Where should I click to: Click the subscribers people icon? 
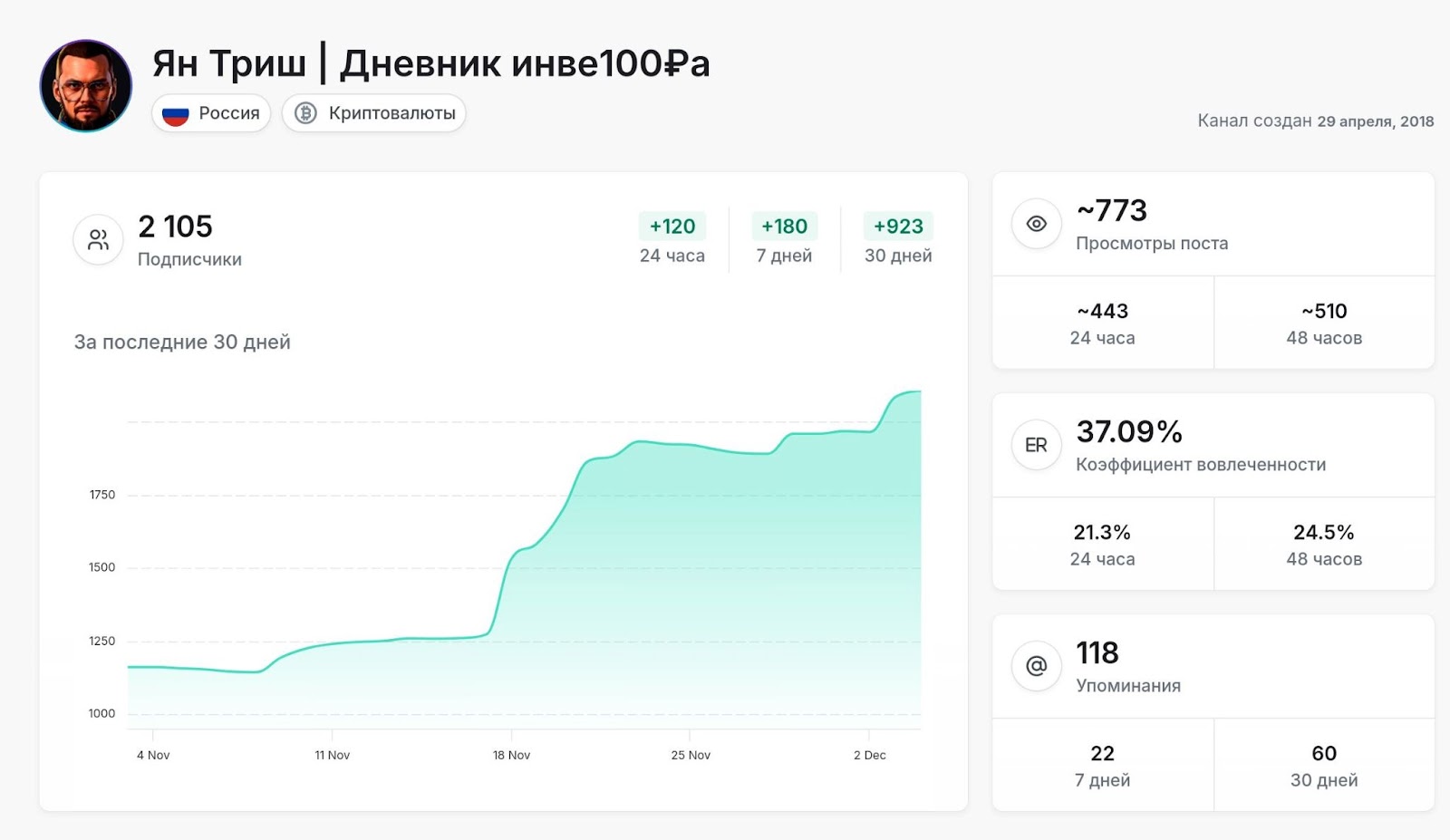[x=98, y=239]
